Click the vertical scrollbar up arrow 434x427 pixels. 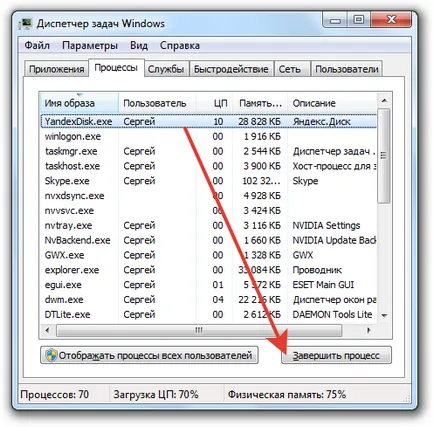coord(384,101)
